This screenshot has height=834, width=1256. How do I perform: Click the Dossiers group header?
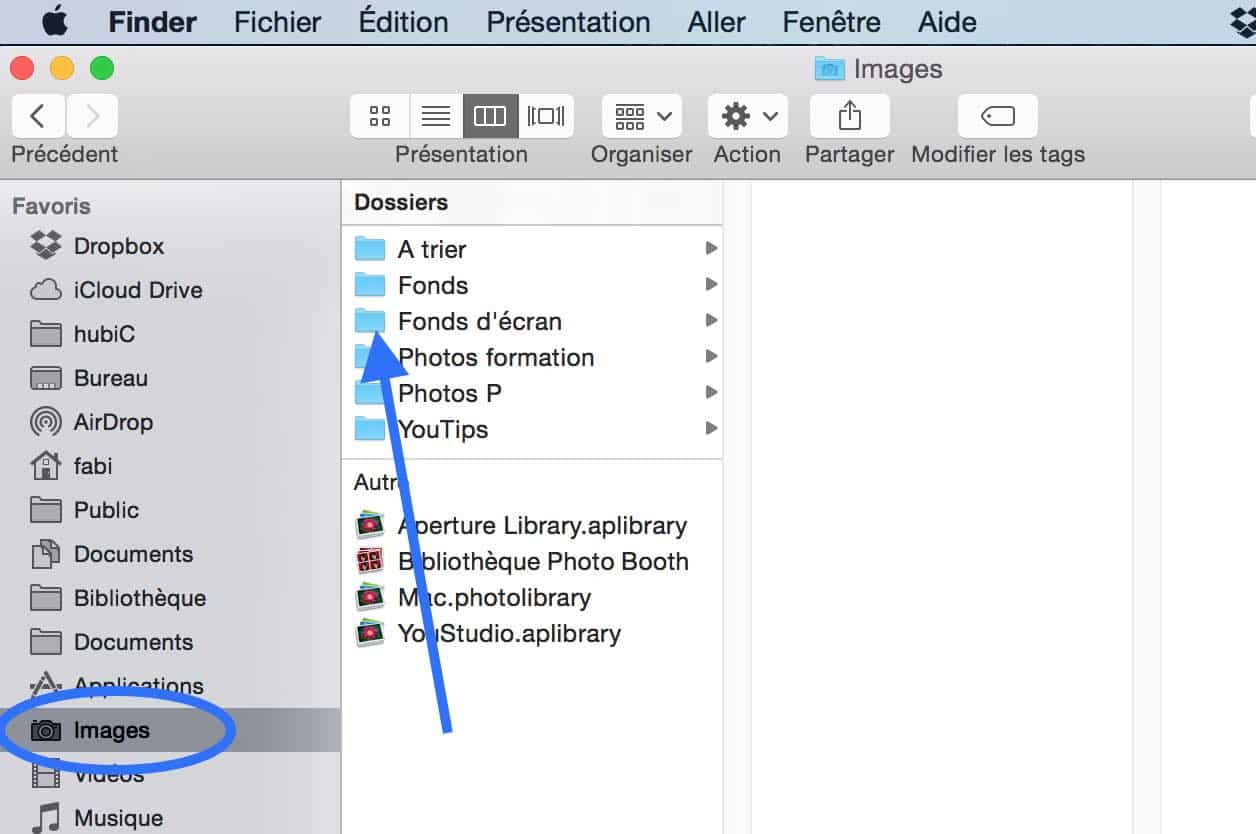401,202
